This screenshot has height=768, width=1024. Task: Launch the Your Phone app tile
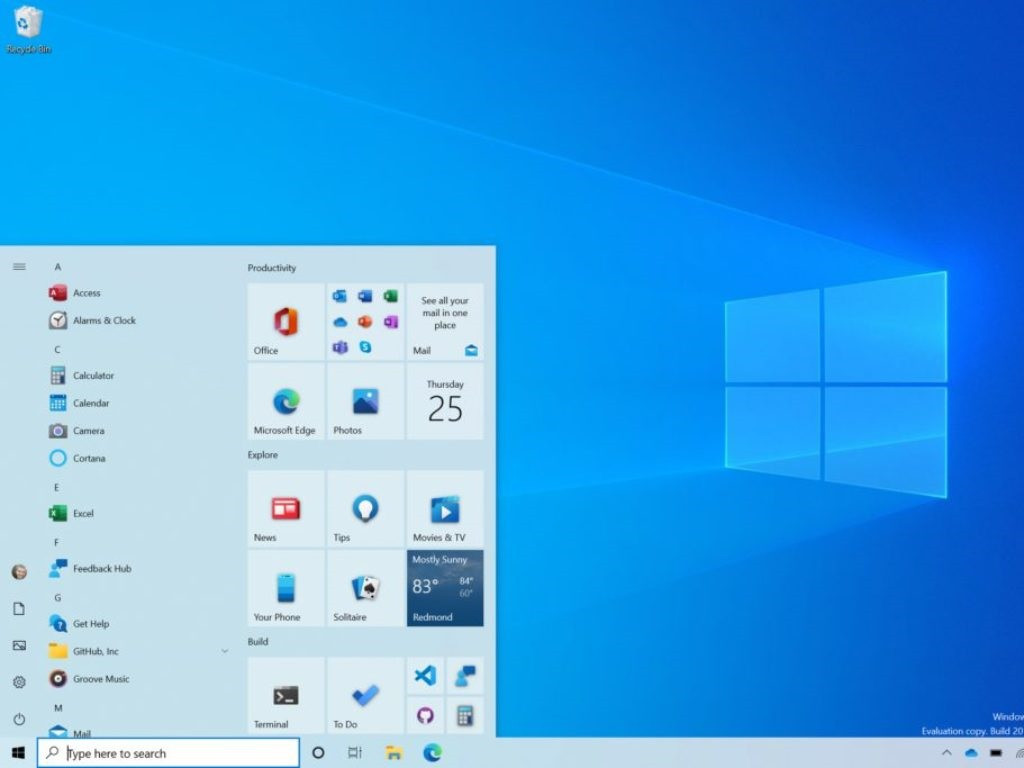tap(285, 588)
